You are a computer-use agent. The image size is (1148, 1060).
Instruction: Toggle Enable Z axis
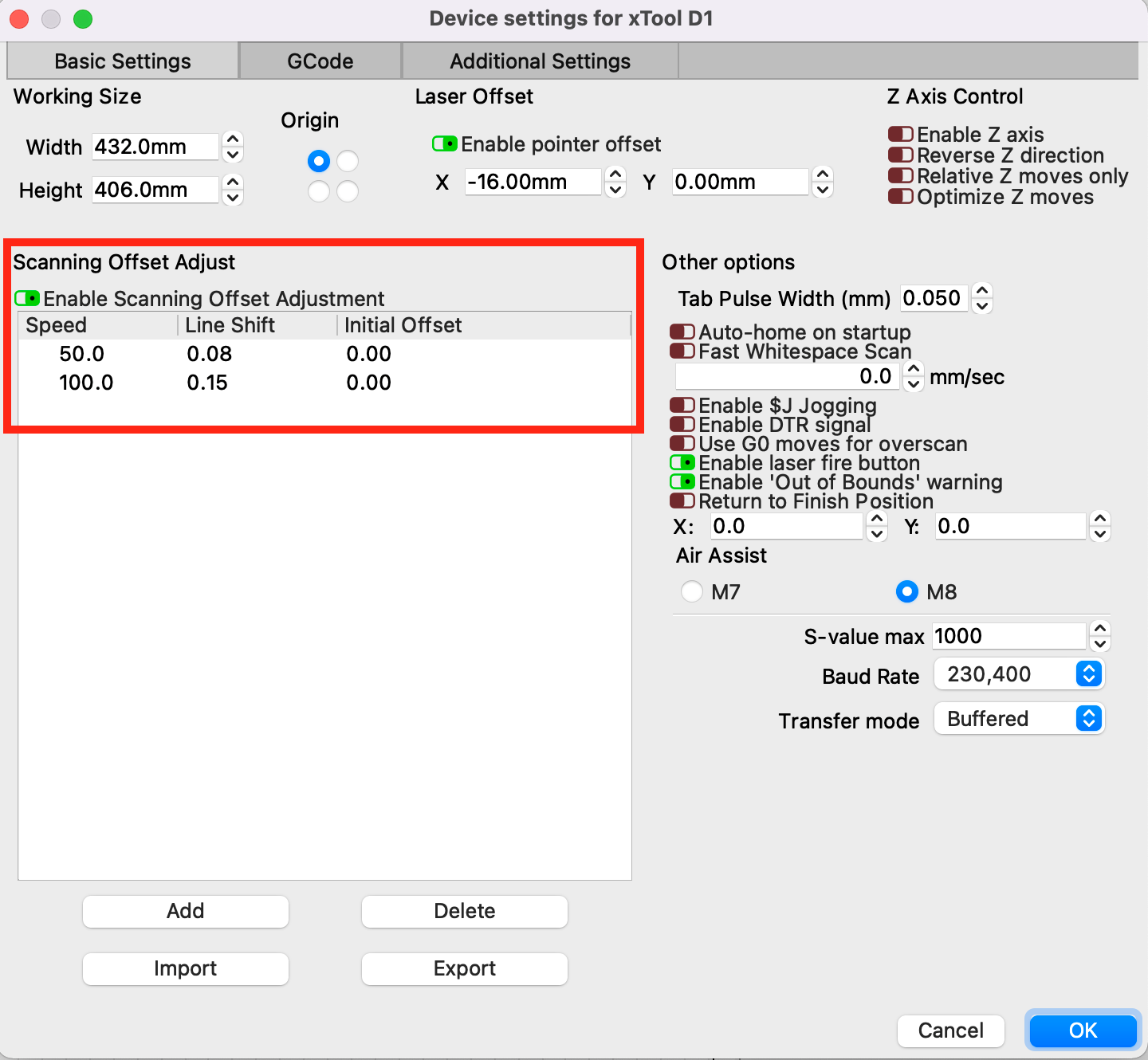coord(901,134)
